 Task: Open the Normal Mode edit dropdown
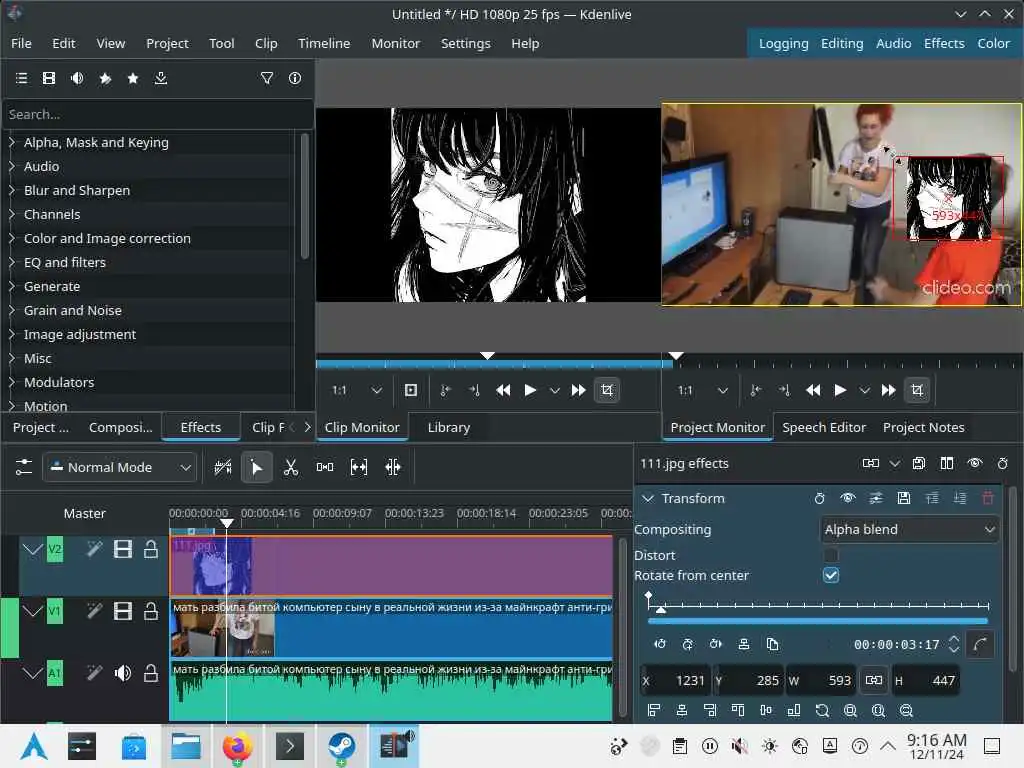point(119,467)
